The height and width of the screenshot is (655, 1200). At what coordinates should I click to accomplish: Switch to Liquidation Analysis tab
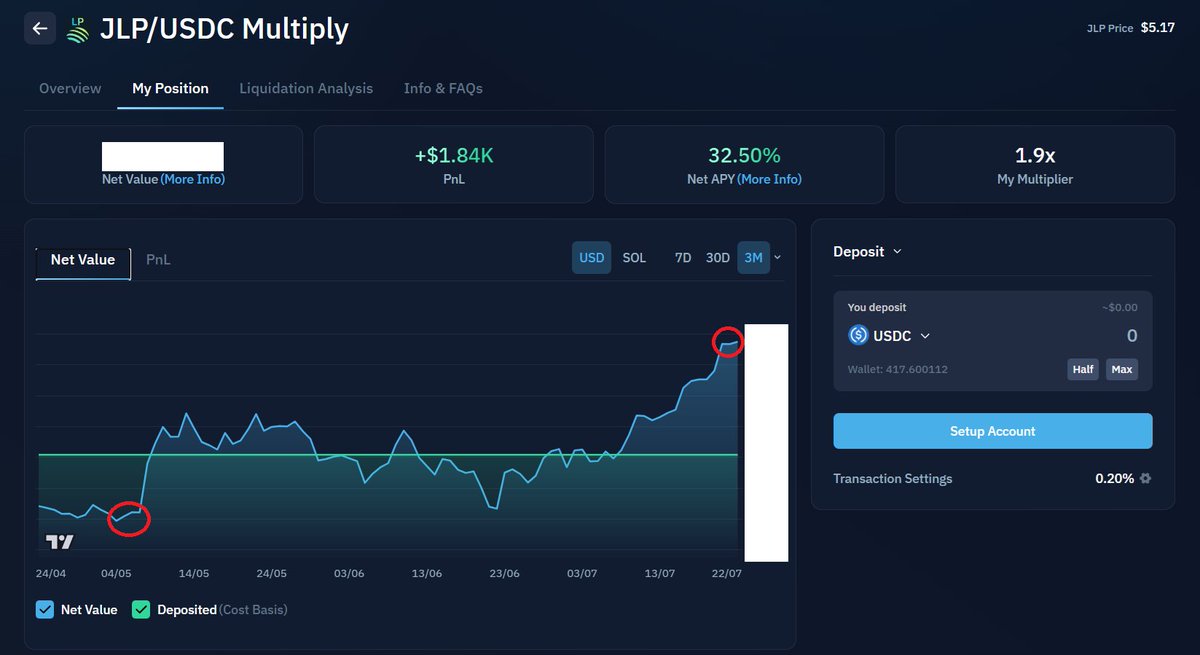(306, 88)
